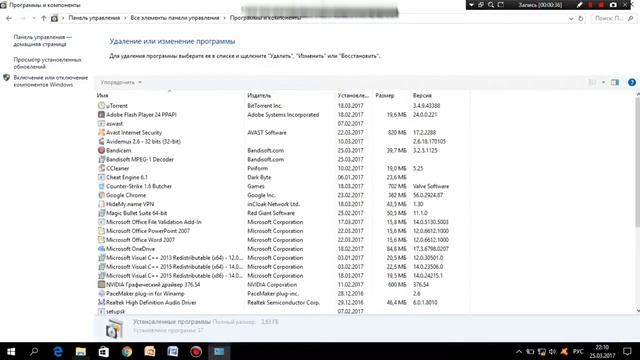Open the view options dropdown arrow
This screenshot has width=640, height=360.
coord(603,82)
